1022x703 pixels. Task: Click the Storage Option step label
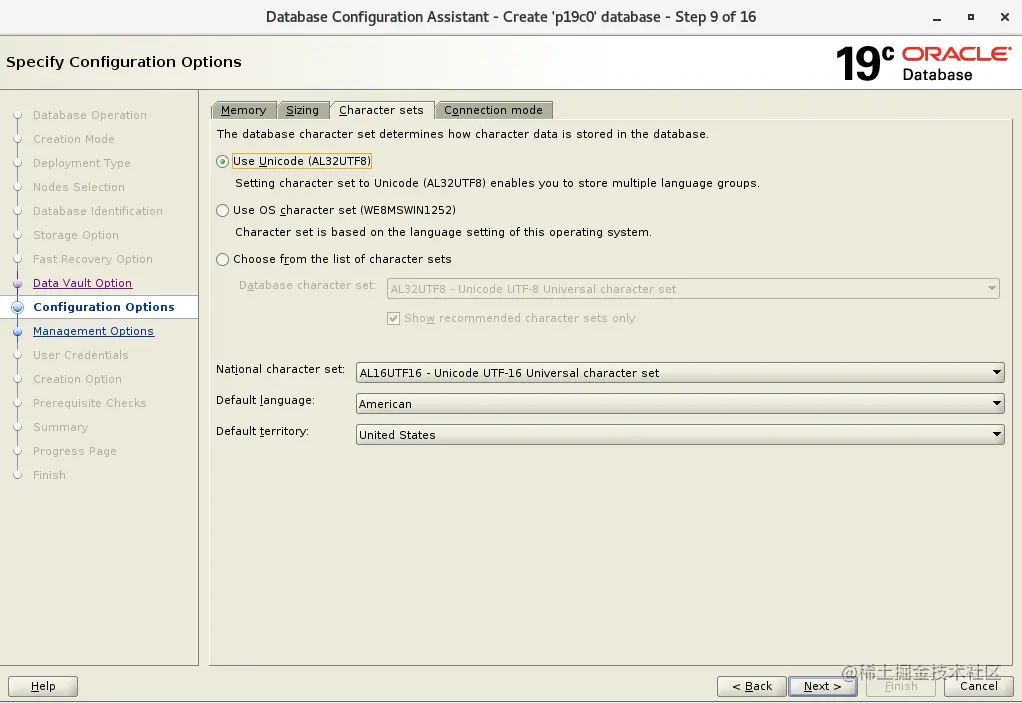point(76,235)
